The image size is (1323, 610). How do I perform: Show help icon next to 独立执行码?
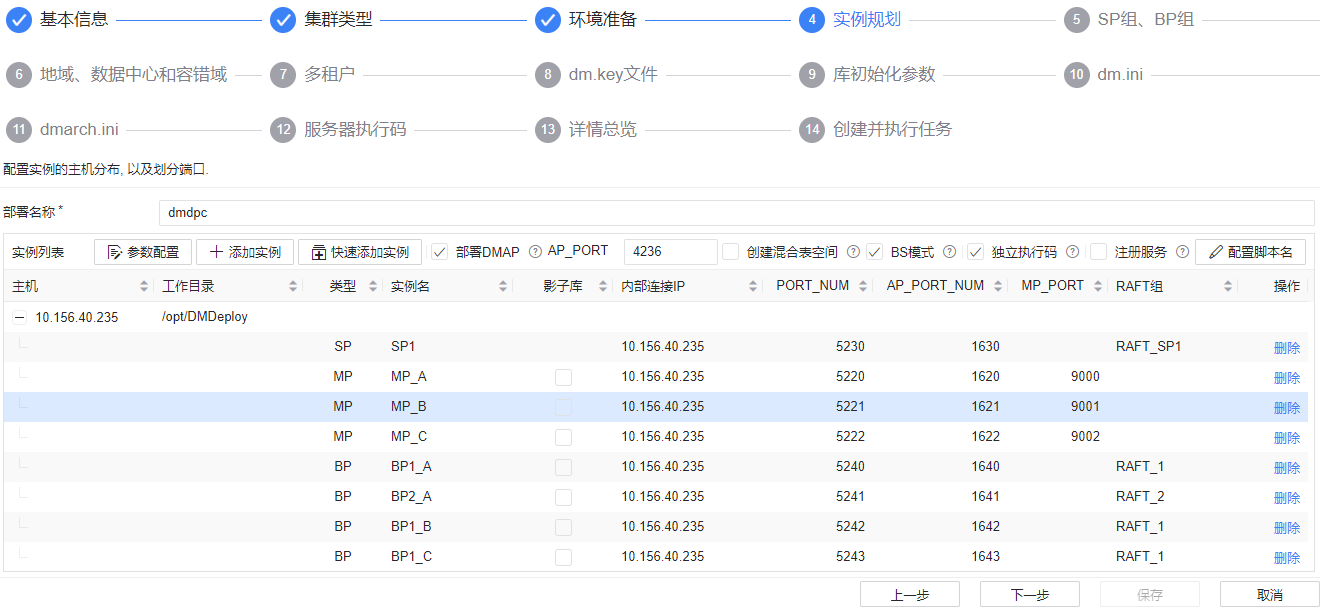click(1073, 252)
